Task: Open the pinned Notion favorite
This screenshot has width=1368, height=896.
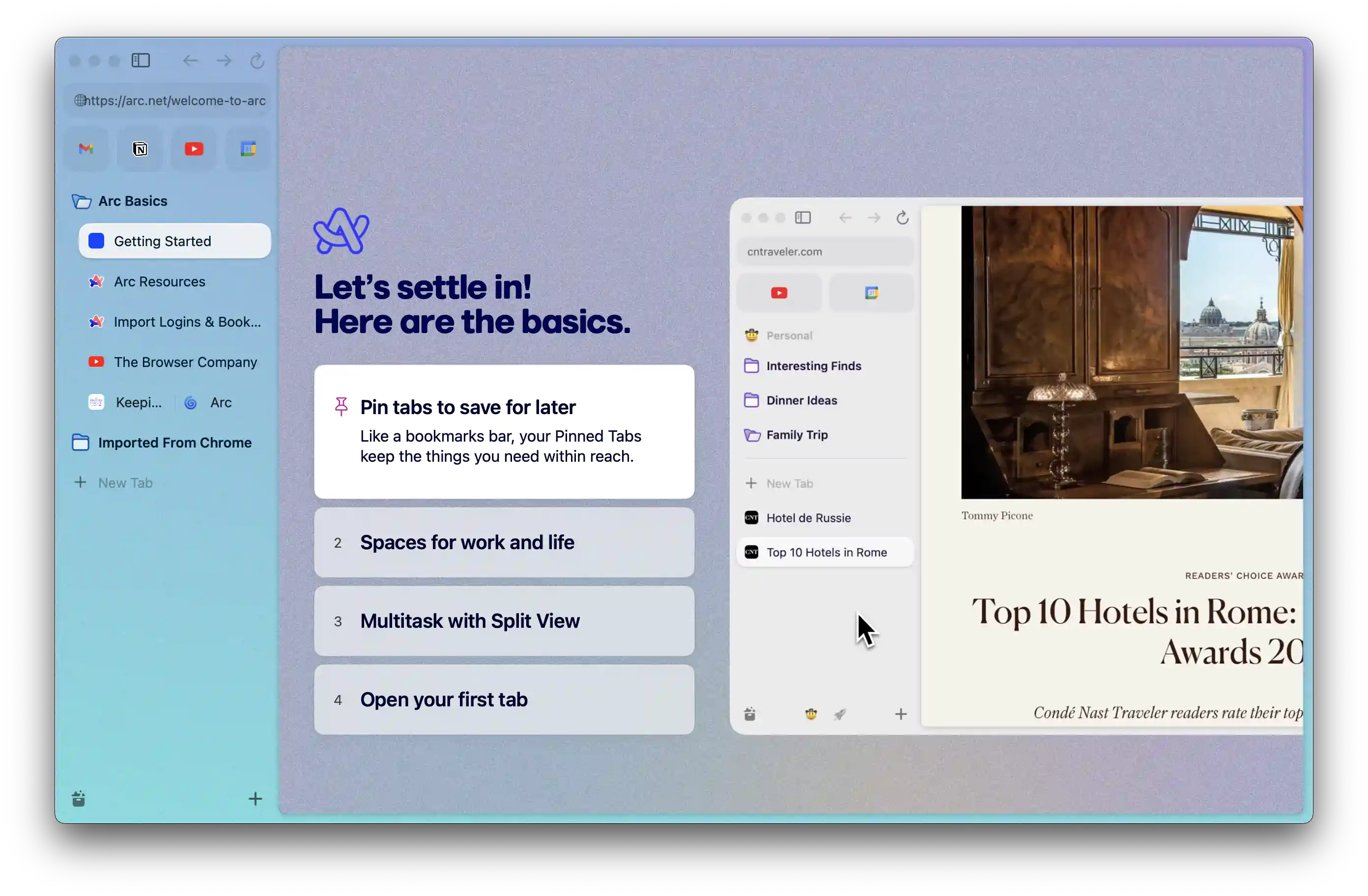Action: (x=140, y=149)
